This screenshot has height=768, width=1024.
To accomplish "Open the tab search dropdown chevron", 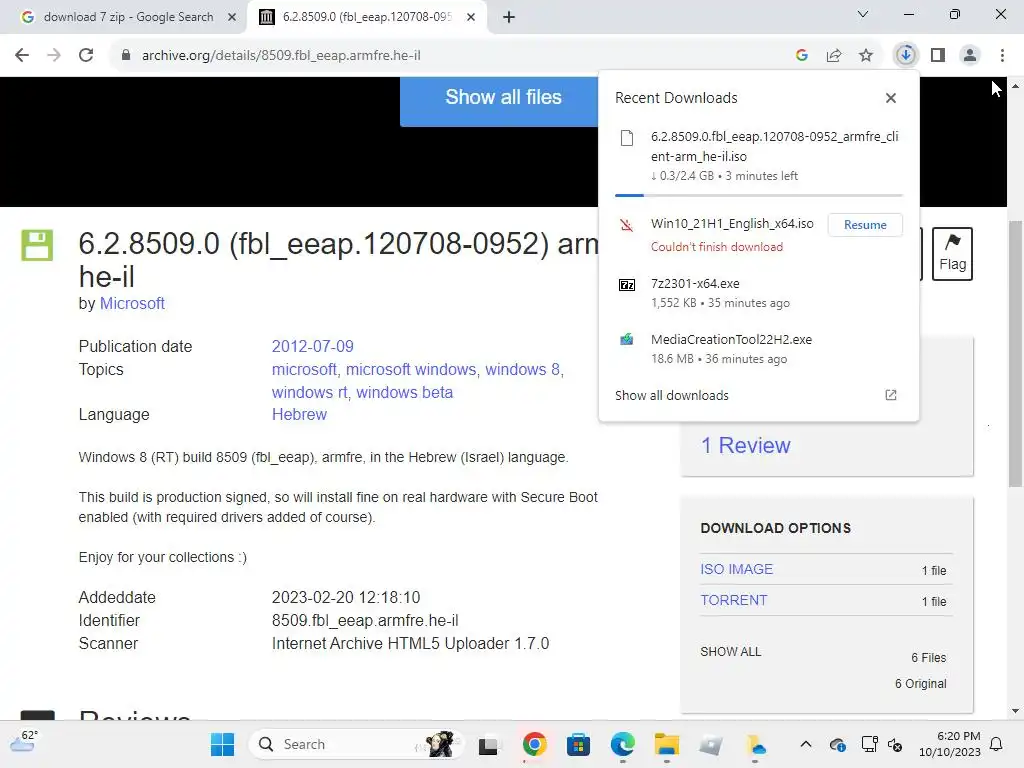I will 863,14.
